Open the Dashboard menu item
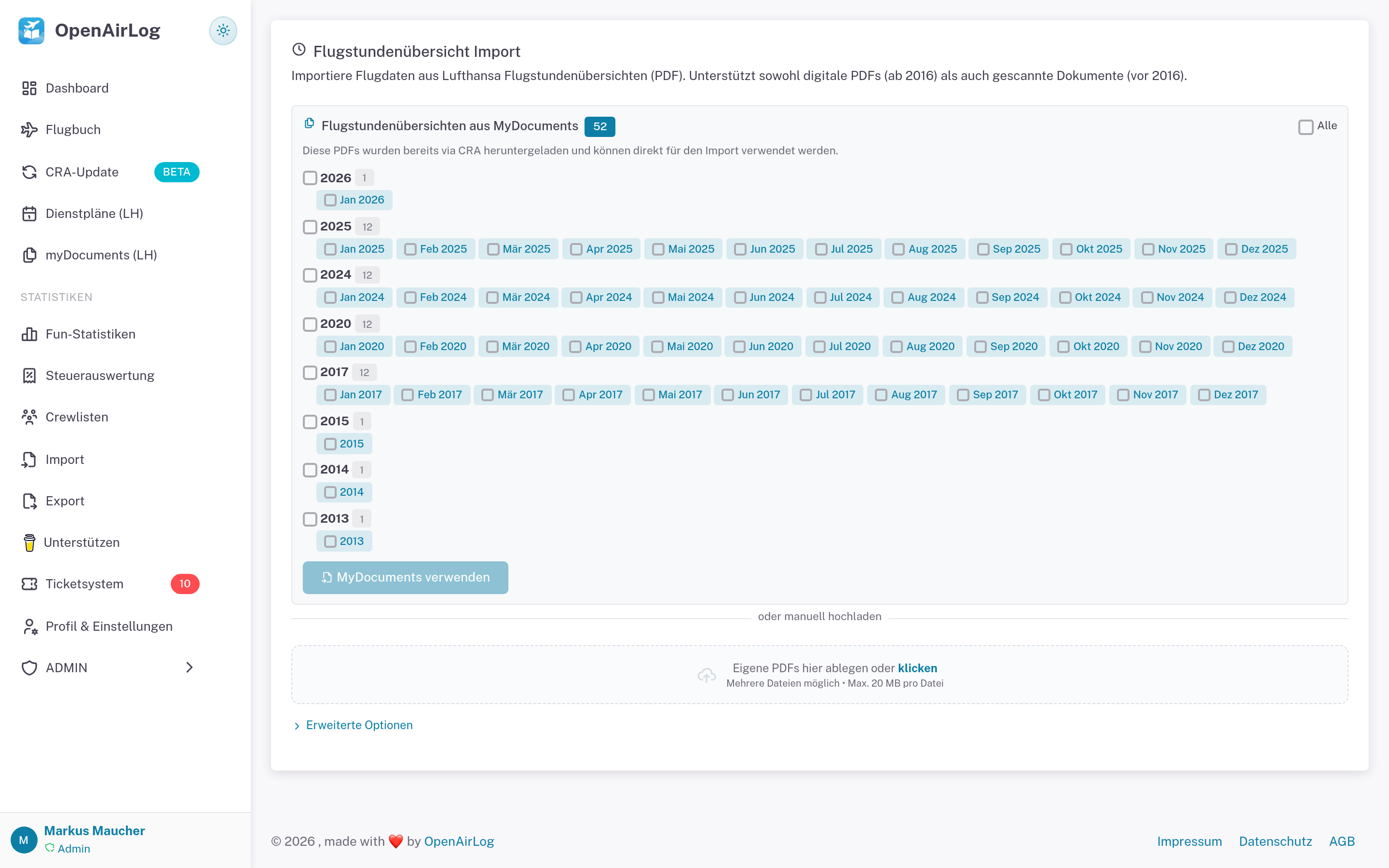Screen dimensions: 1389x868 [77, 88]
